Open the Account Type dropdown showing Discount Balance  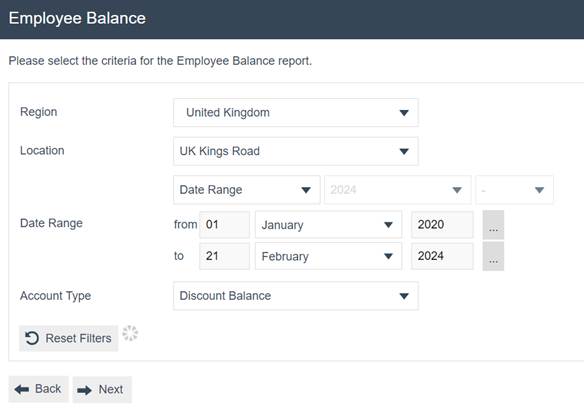[x=296, y=296]
